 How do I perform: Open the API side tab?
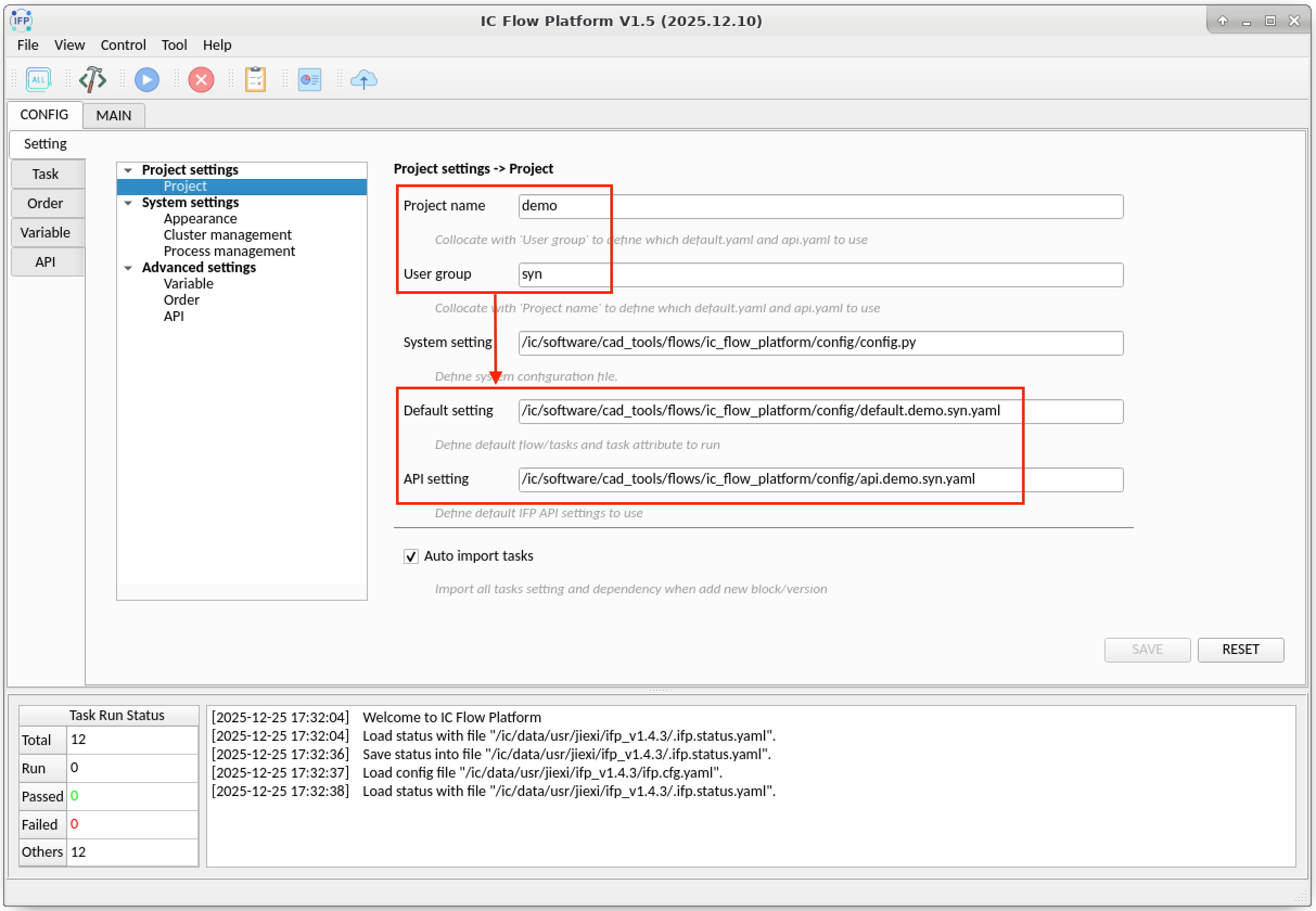(x=46, y=262)
